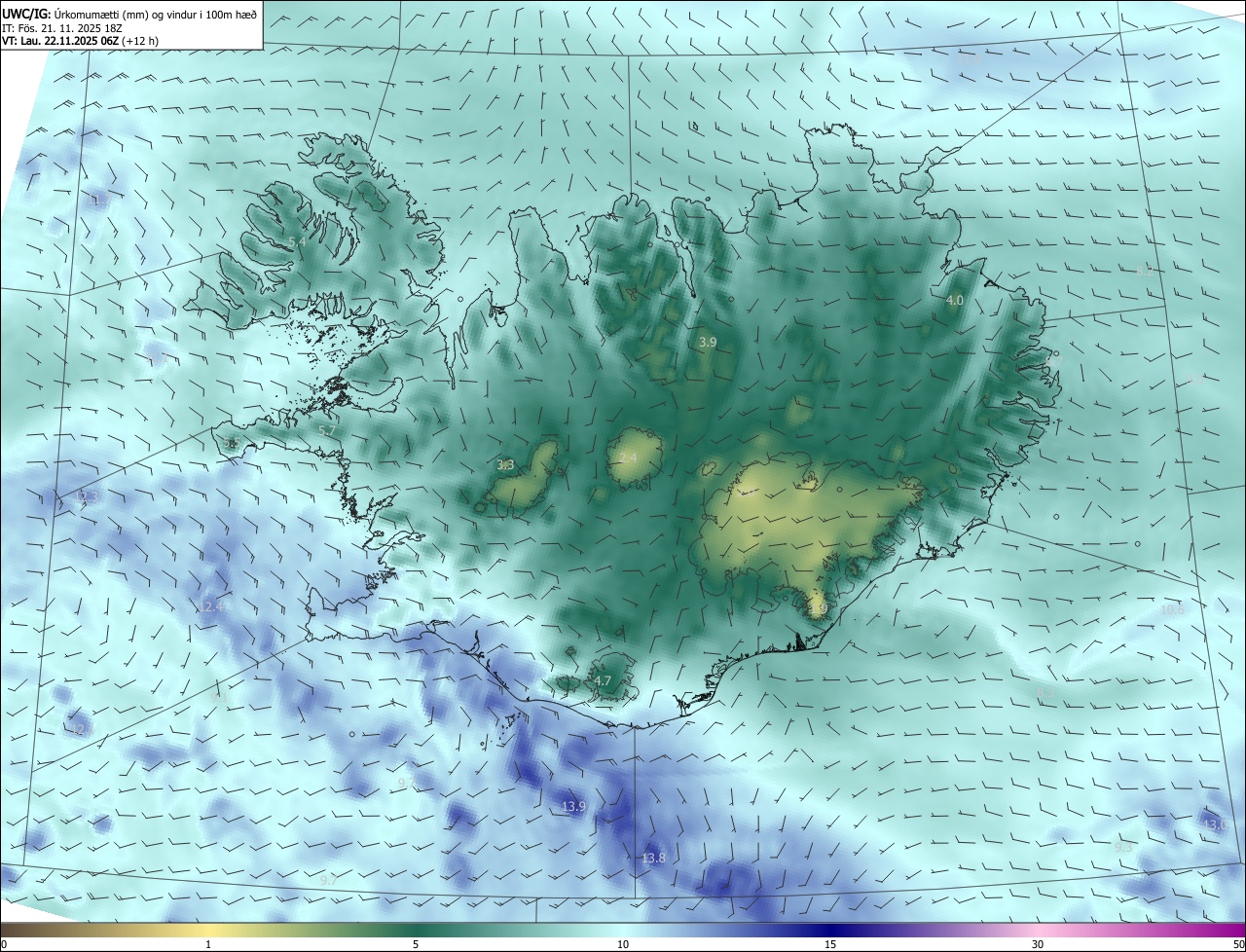Image resolution: width=1246 pixels, height=952 pixels.
Task: Click the 12.4 value southwest of Iceland
Action: pyautogui.click(x=210, y=606)
